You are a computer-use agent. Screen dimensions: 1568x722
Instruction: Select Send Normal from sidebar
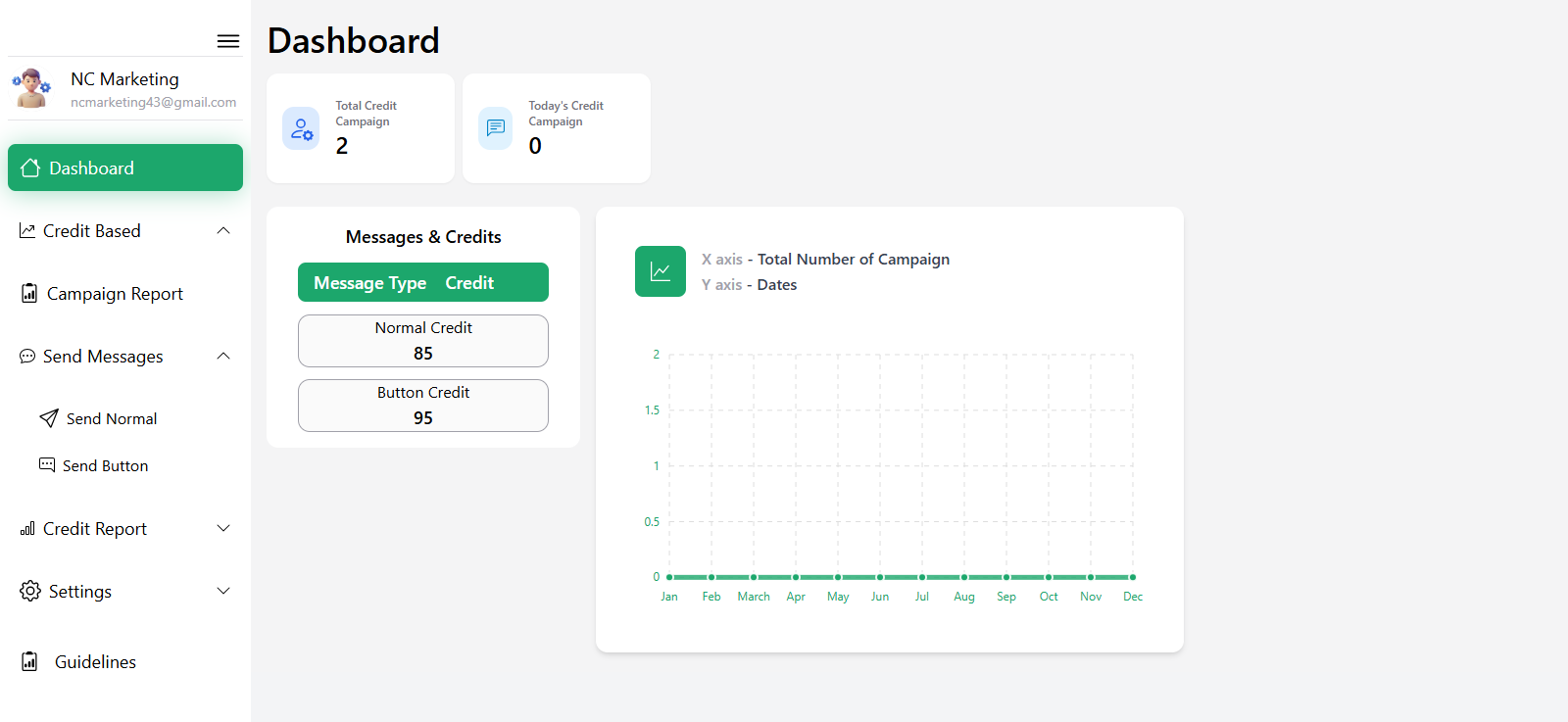(112, 418)
